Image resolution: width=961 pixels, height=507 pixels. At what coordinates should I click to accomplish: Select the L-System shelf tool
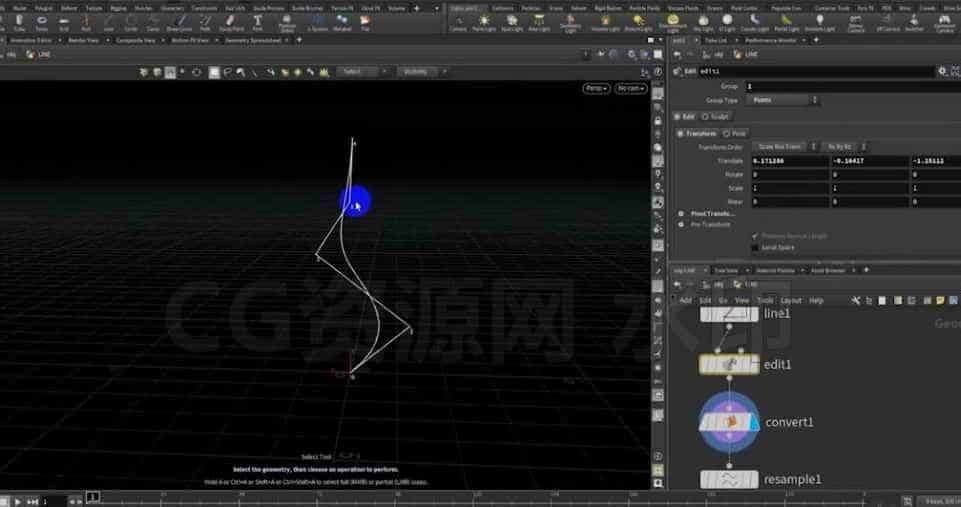tap(317, 23)
